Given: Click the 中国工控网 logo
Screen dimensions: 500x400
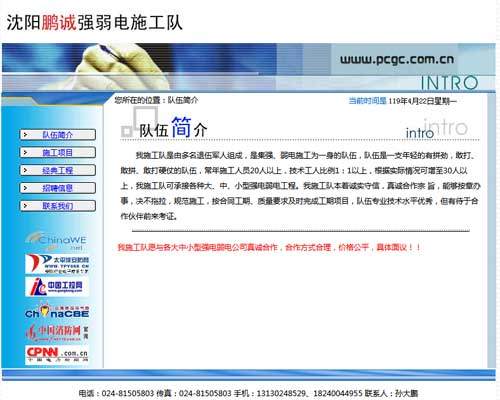Looking at the screenshot, I should coord(57,286).
